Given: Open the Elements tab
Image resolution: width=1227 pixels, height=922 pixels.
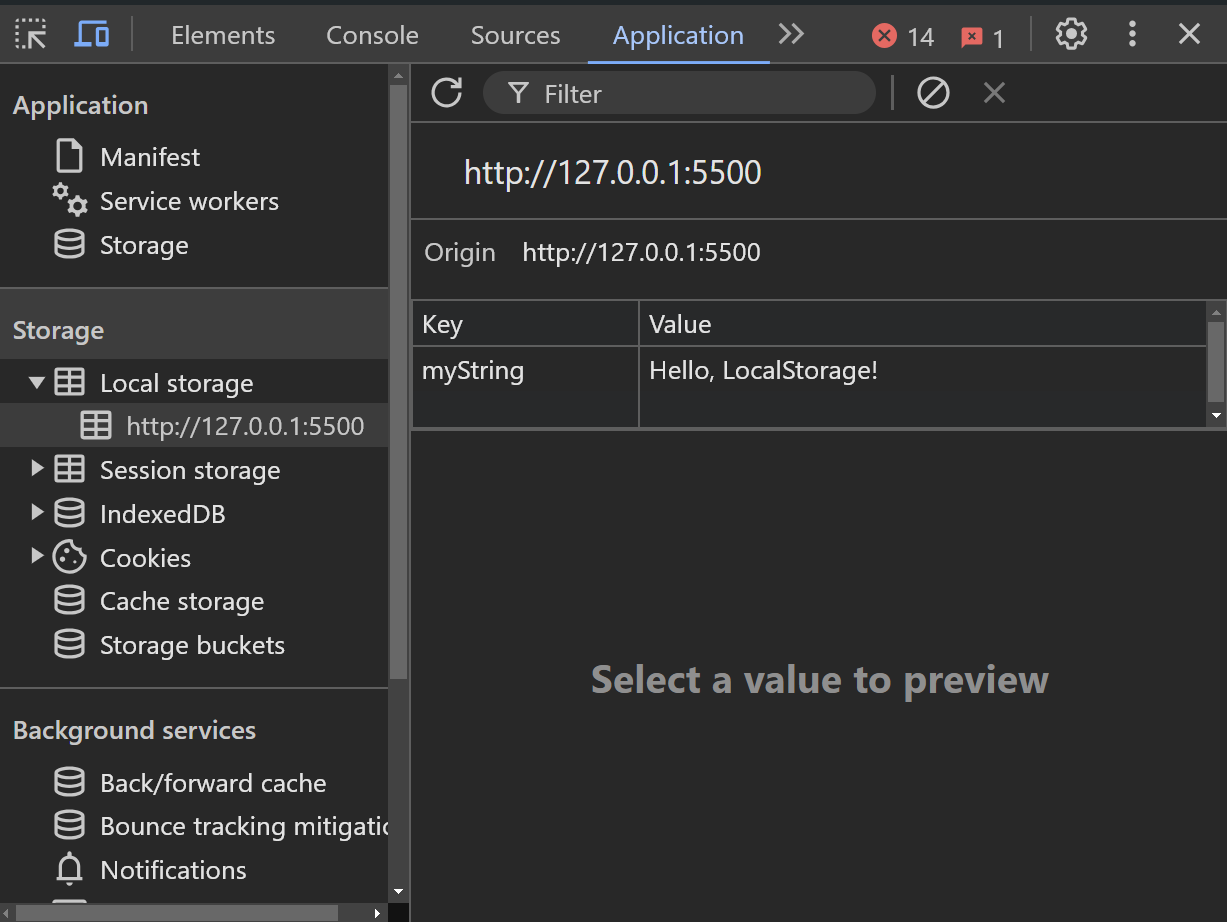Looking at the screenshot, I should pos(222,35).
